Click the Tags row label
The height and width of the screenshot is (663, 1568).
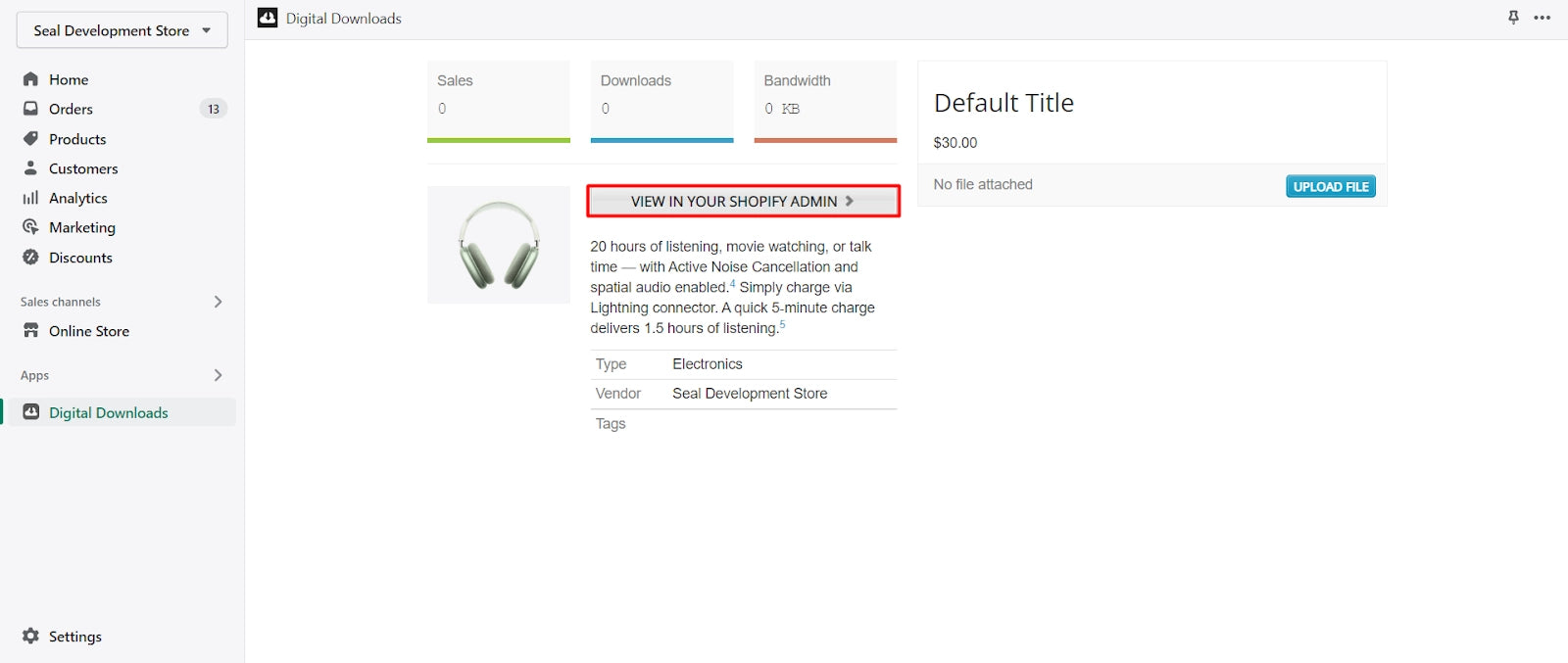coord(611,424)
